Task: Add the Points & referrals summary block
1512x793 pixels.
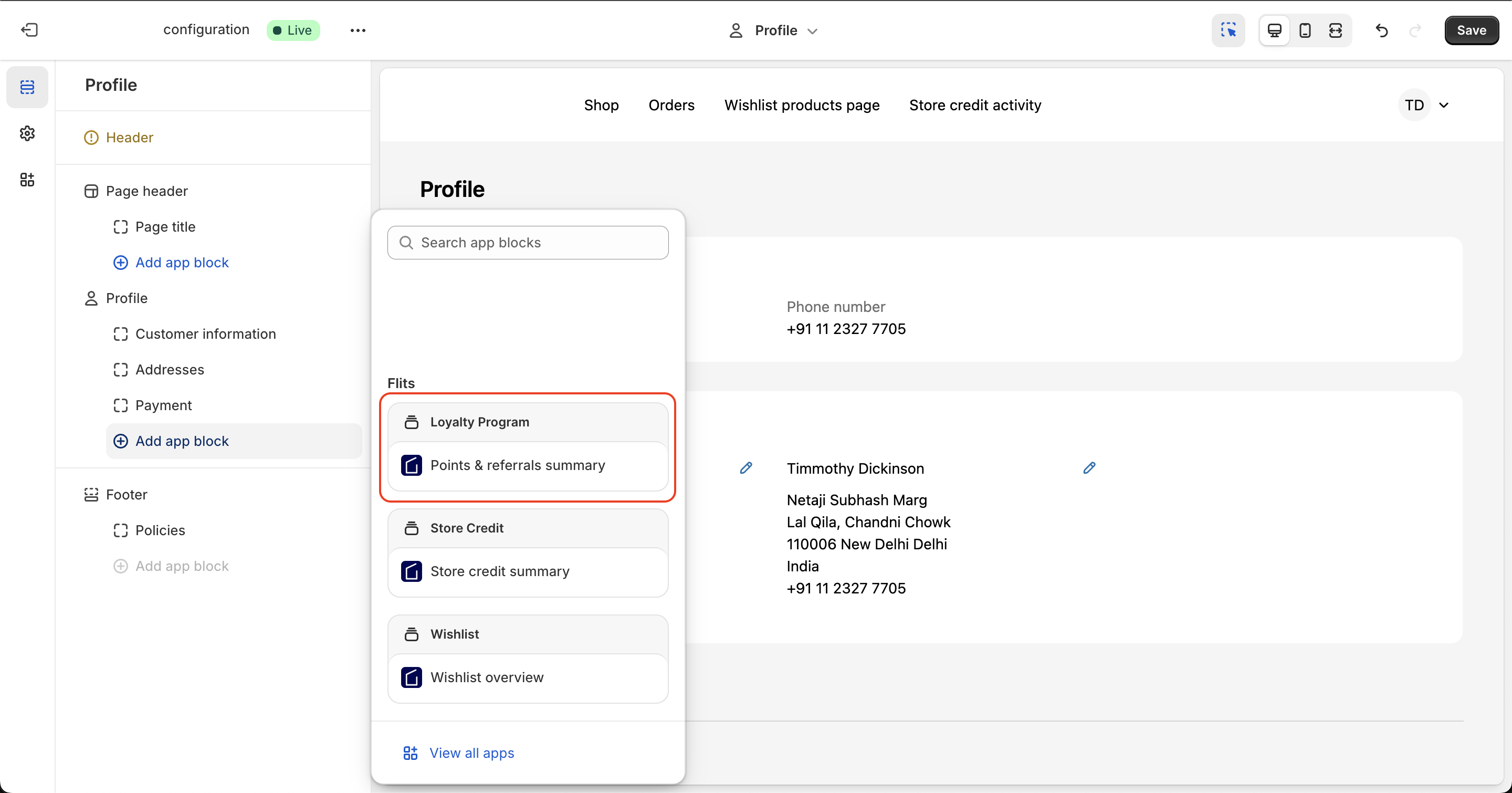Action: (517, 465)
